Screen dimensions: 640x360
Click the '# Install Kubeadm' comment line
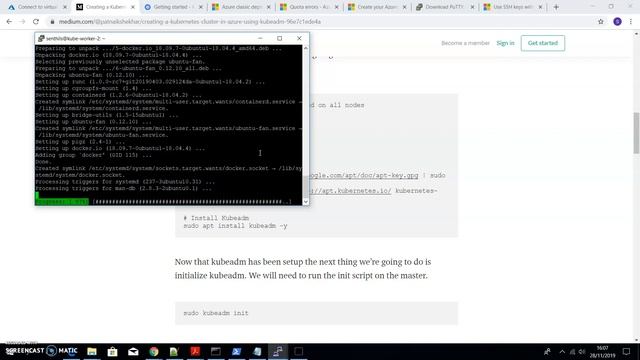(216, 218)
